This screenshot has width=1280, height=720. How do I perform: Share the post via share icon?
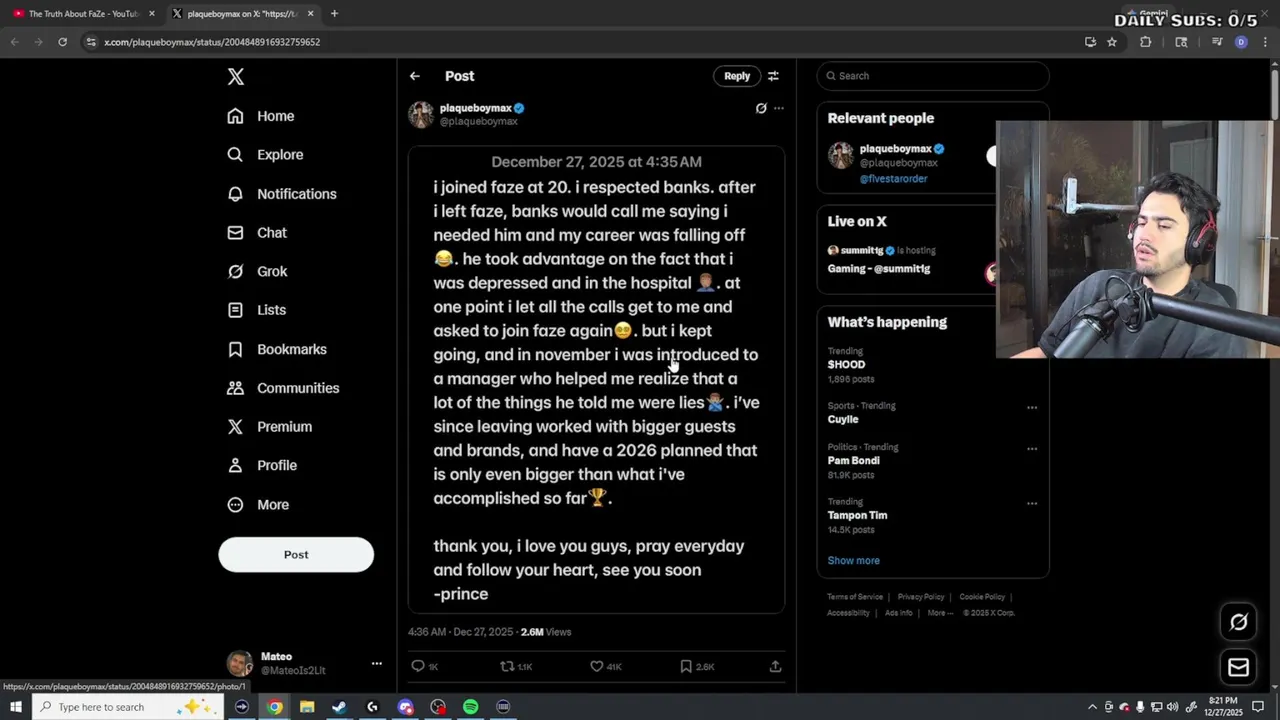[775, 666]
